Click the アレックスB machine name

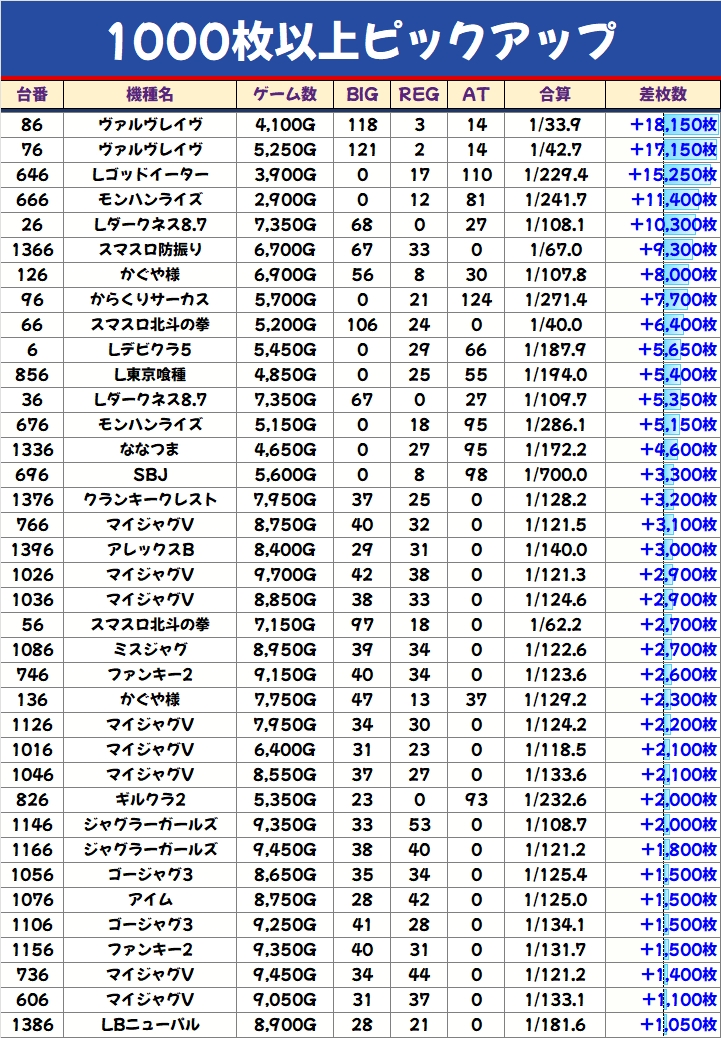click(x=150, y=549)
